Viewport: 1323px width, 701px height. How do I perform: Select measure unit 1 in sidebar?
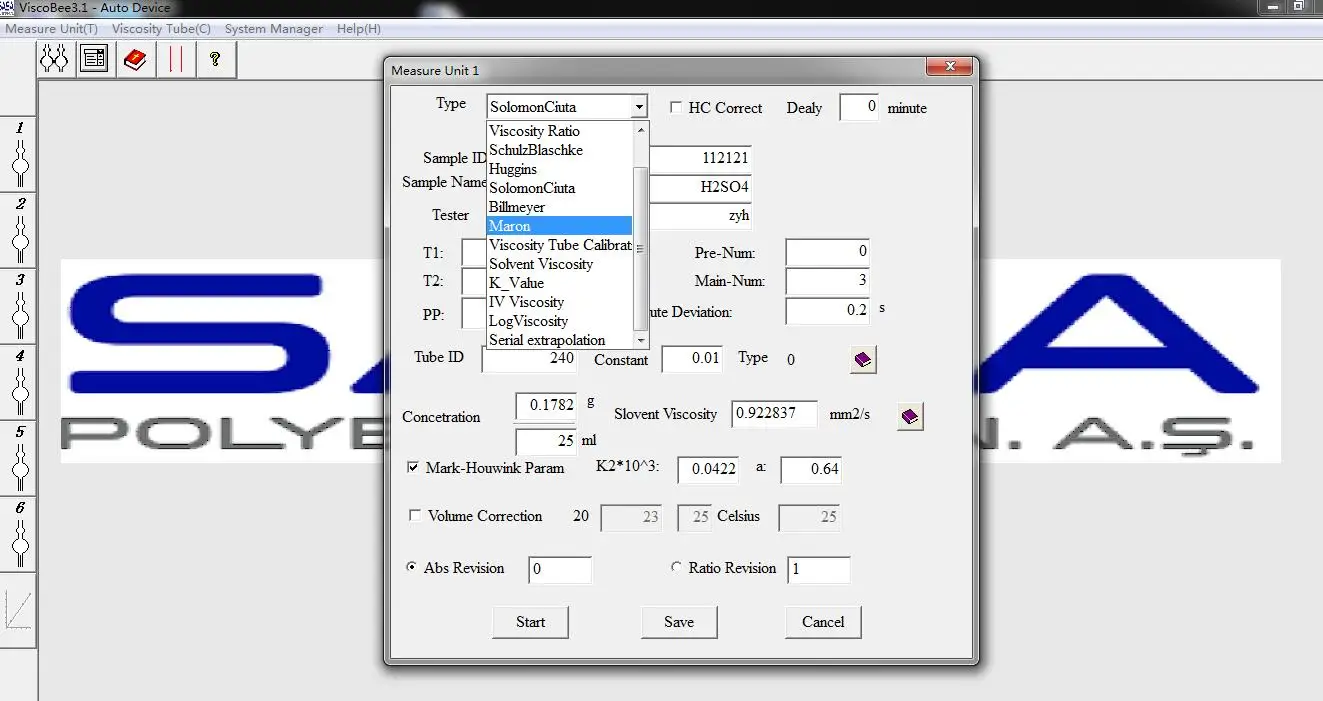(x=19, y=155)
